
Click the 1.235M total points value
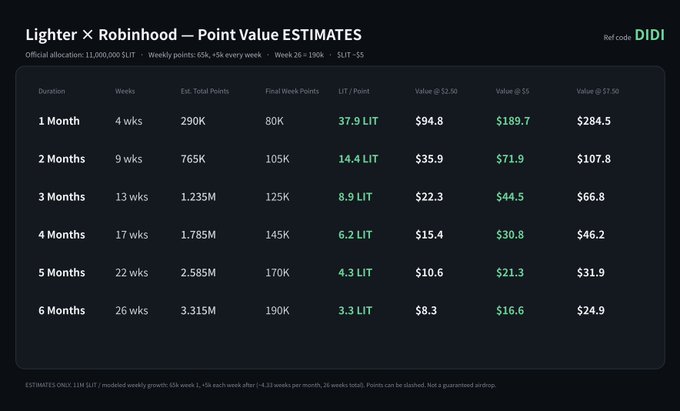coord(198,197)
